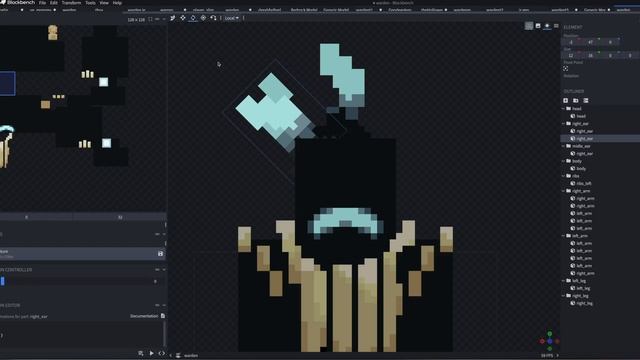Click the 128 x 128 texture size label
This screenshot has height=360, width=640.
(x=136, y=19)
